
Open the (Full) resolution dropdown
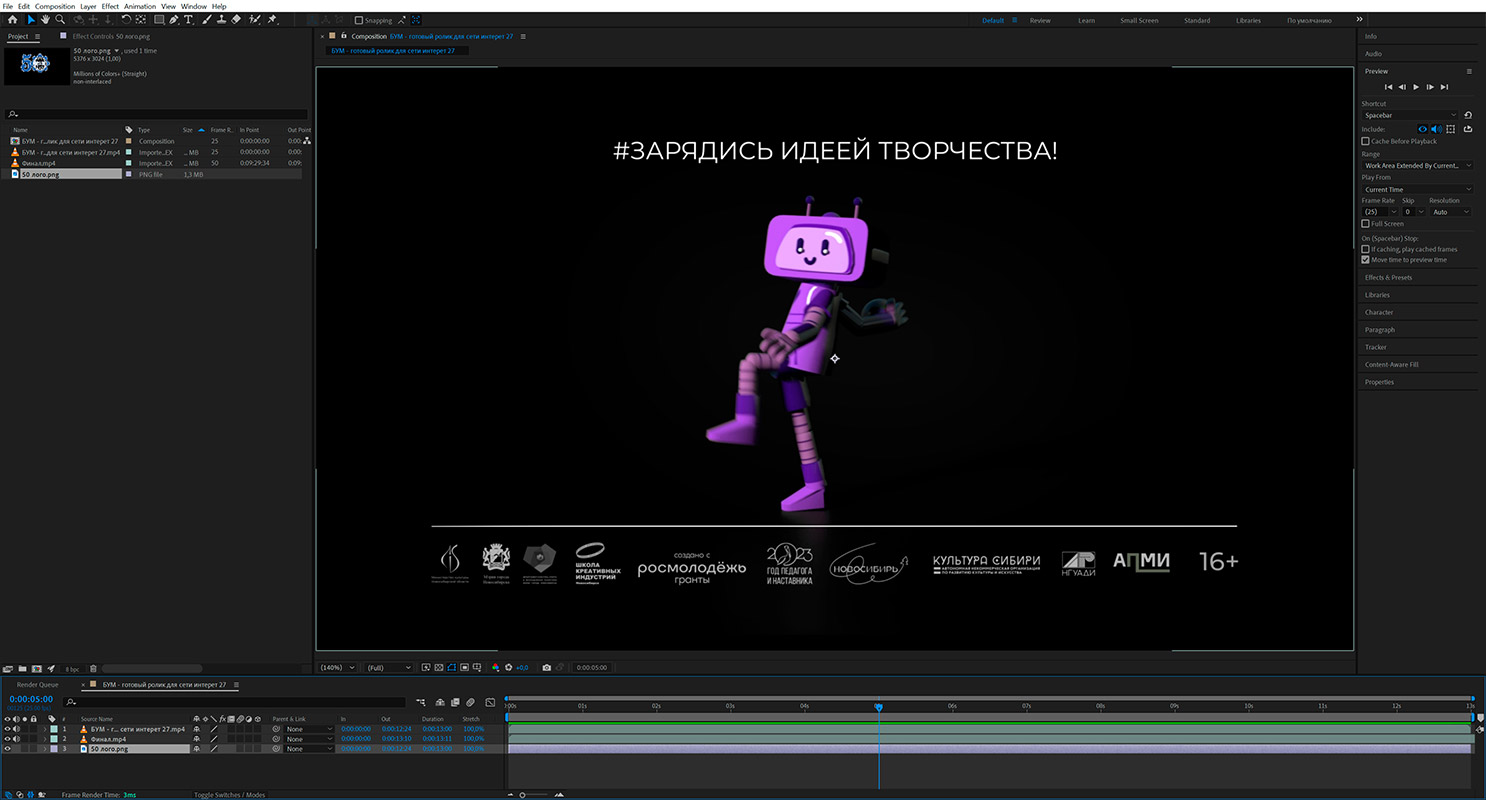pyautogui.click(x=388, y=668)
